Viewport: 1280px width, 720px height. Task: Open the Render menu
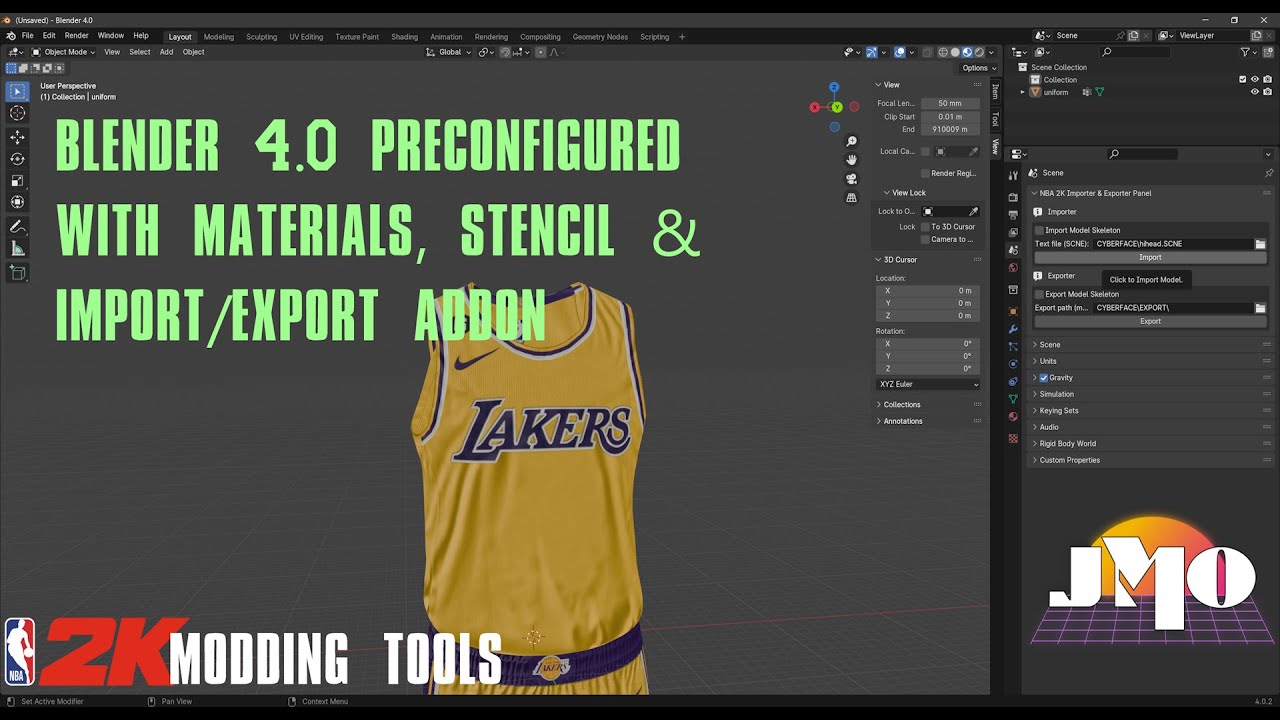(x=76, y=36)
